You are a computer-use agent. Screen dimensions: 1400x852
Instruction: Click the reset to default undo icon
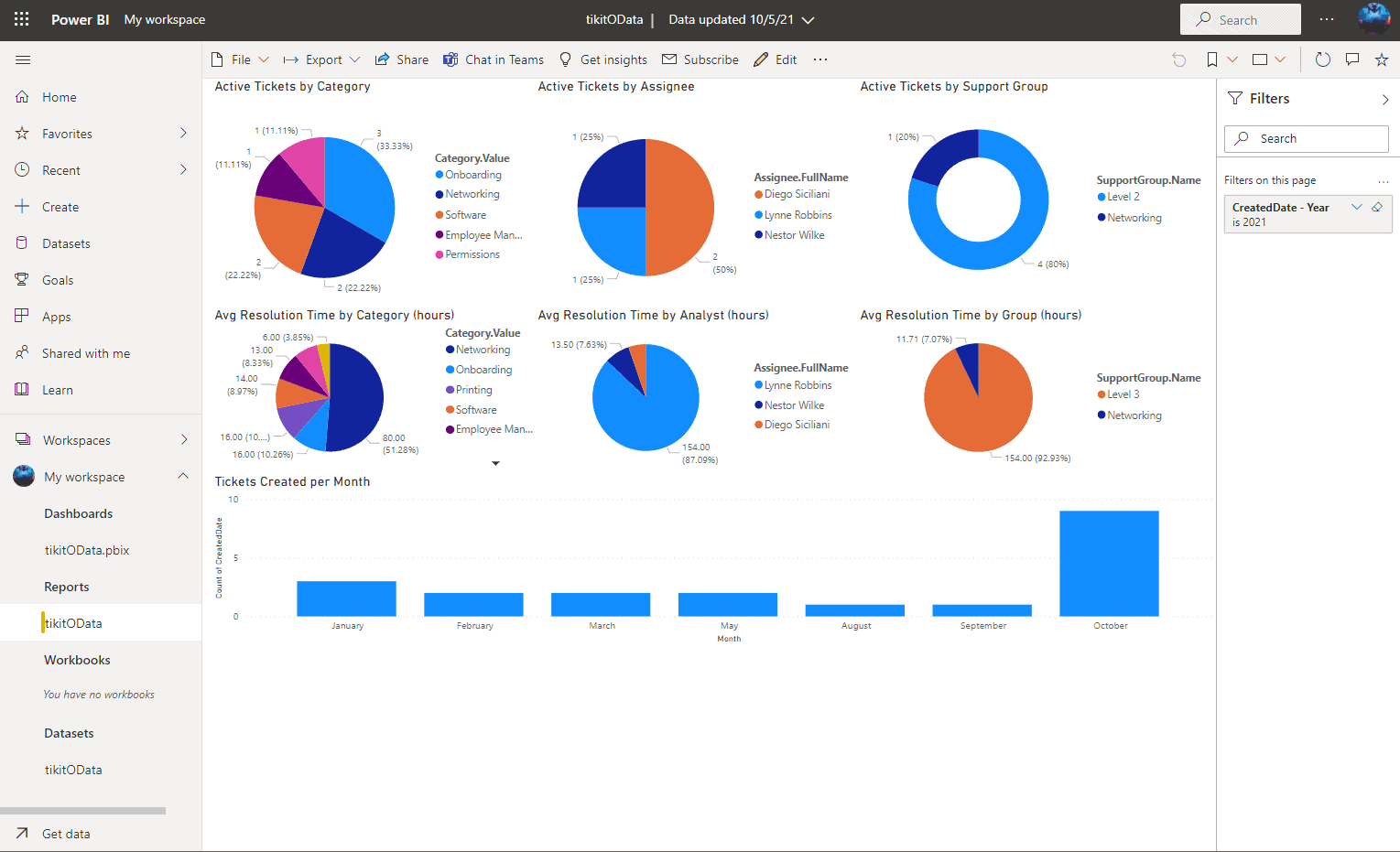coord(1179,59)
